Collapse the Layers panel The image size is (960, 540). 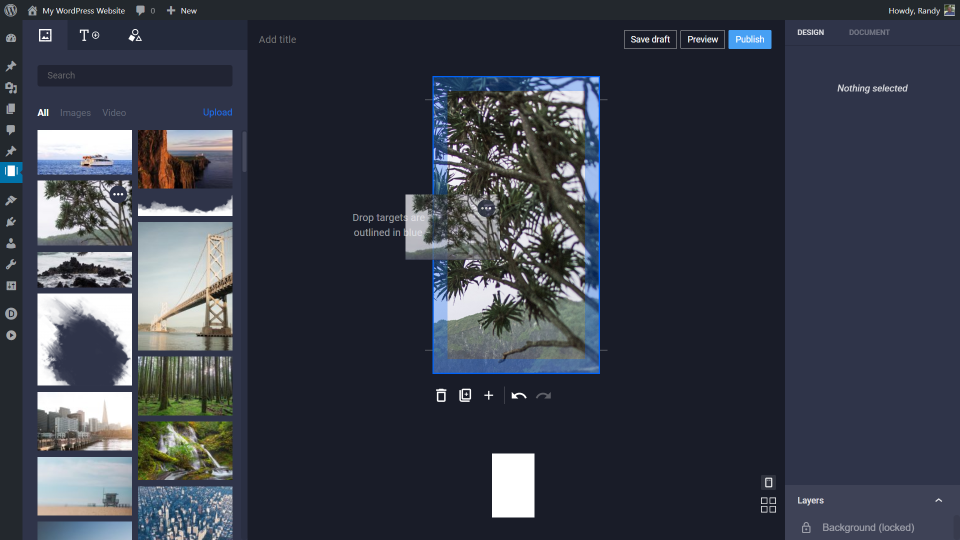click(938, 500)
